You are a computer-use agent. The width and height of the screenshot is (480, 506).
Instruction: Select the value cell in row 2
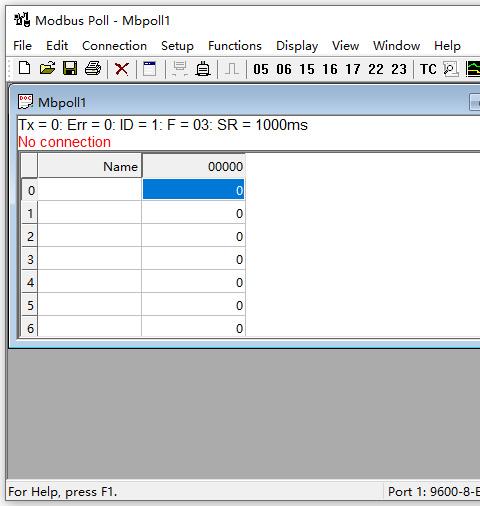pyautogui.click(x=193, y=236)
